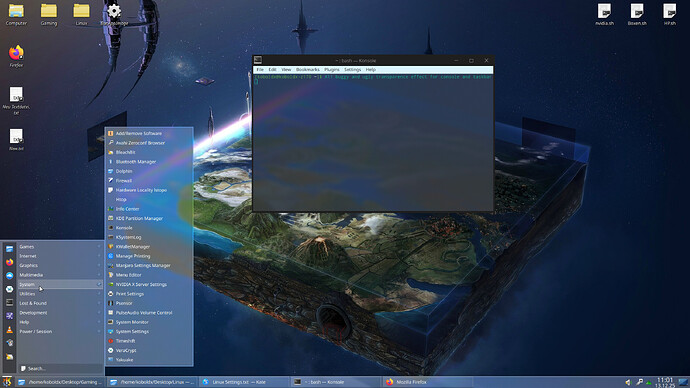690x388 pixels.
Task: Select the Linux folder on desktop
Action: [81, 15]
